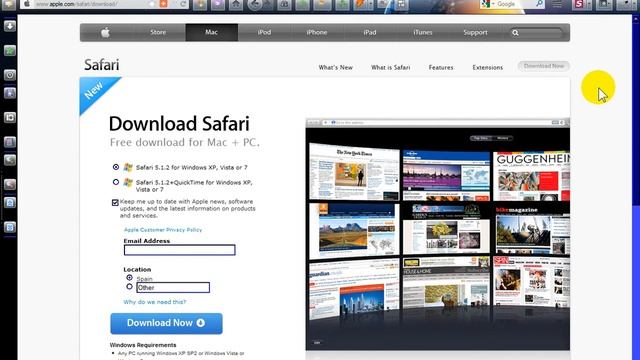Image resolution: width=640 pixels, height=360 pixels.
Task: Open the iPad tab
Action: coord(370,32)
